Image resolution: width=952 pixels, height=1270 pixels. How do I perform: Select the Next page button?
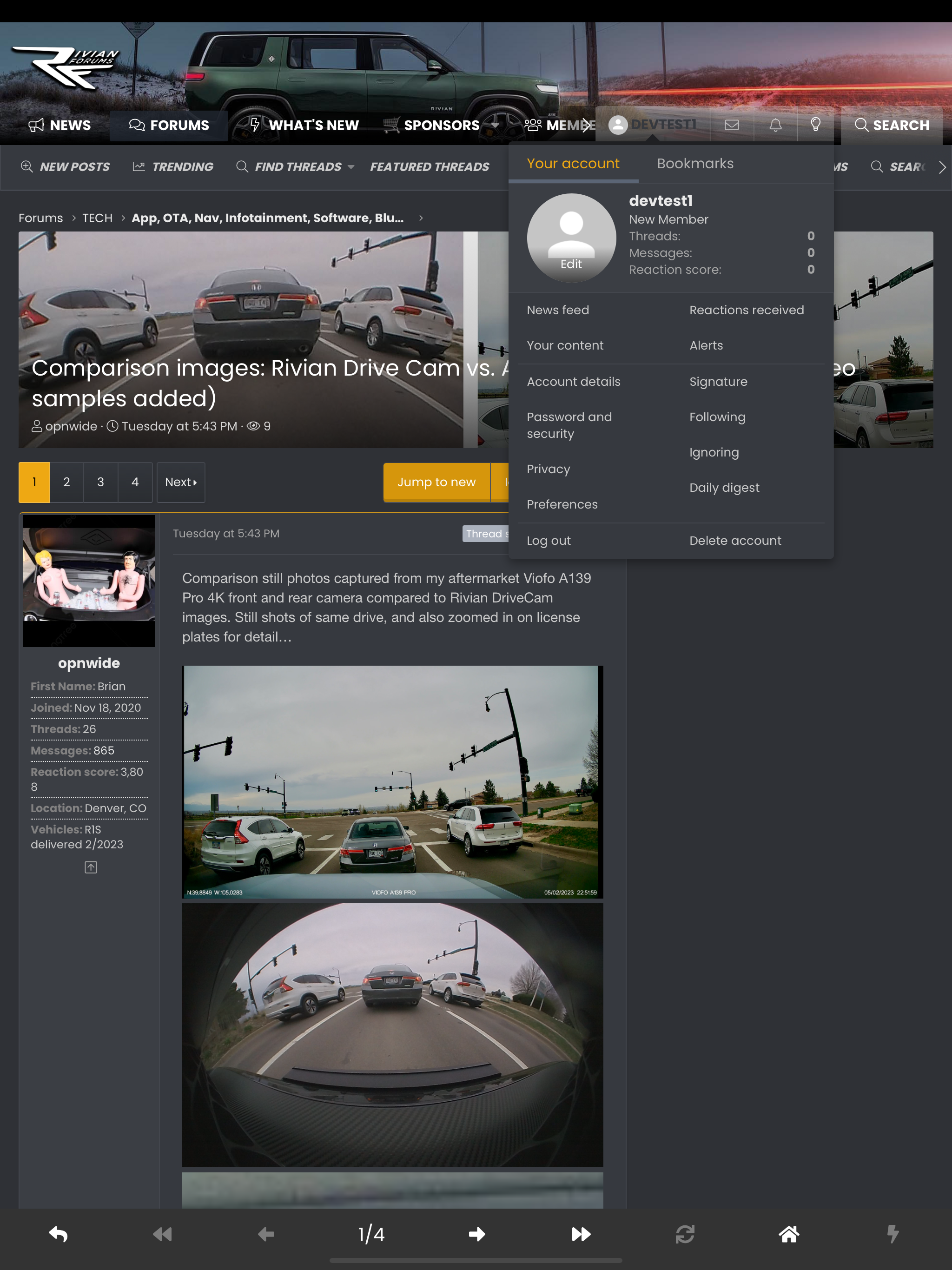click(181, 482)
